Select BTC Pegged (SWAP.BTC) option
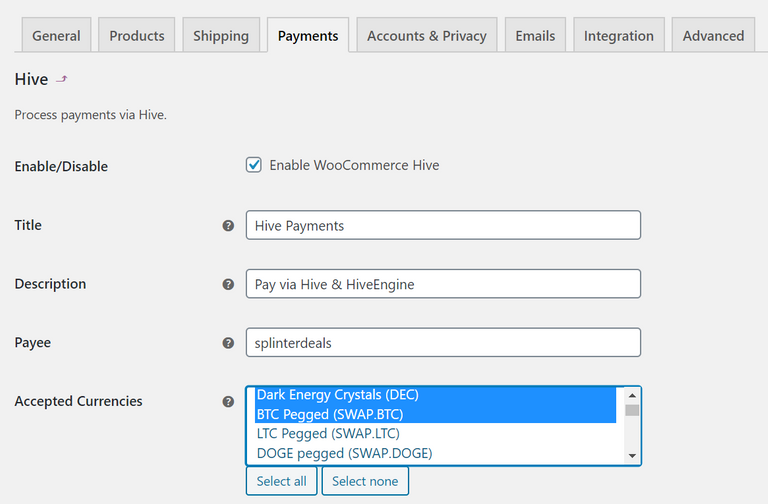 [435, 414]
